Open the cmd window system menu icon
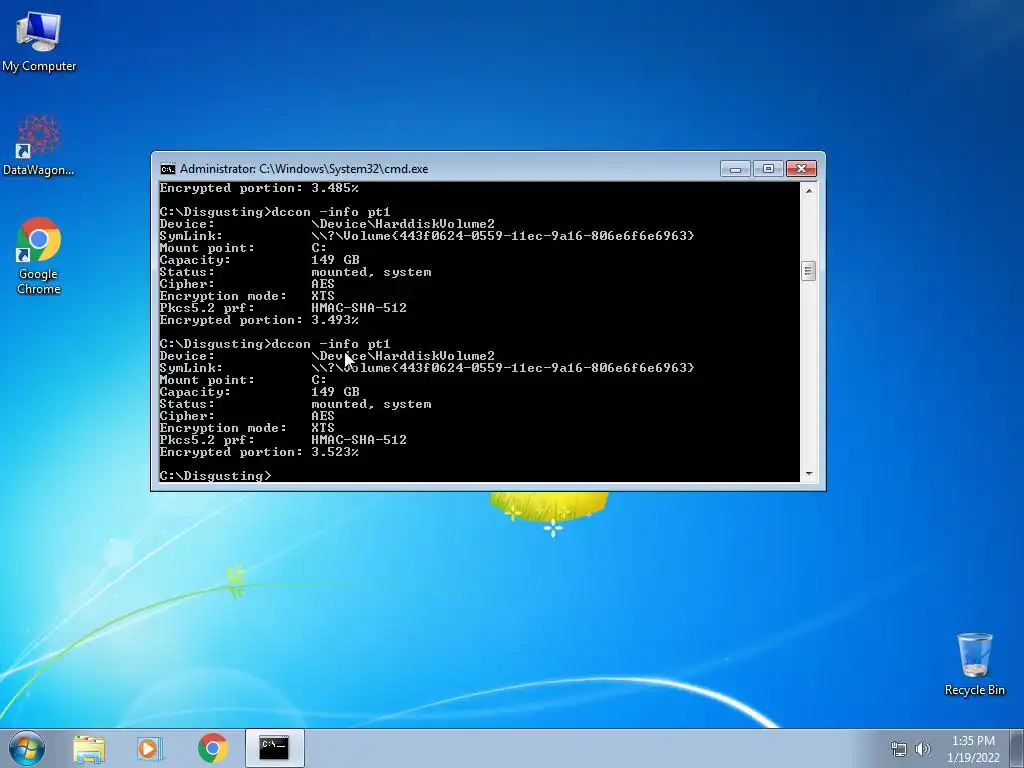This screenshot has width=1024, height=768. point(168,169)
